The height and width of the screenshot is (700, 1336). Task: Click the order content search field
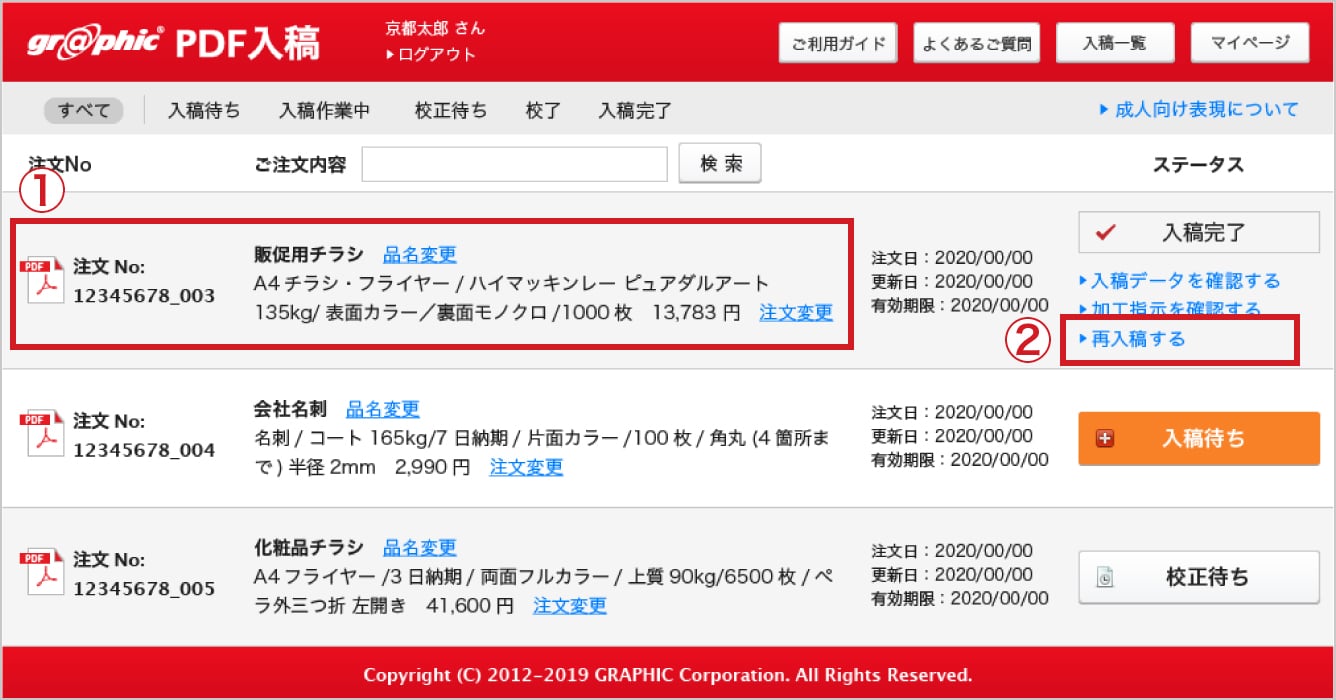click(514, 164)
